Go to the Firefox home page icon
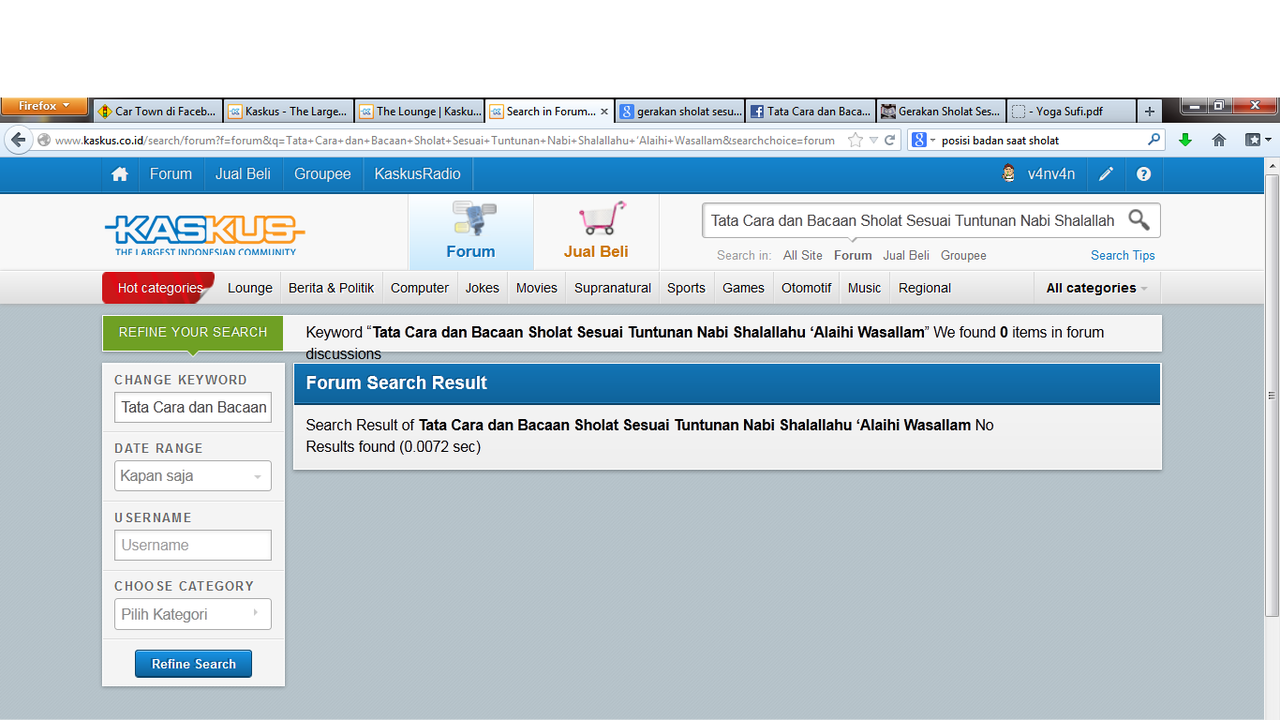This screenshot has width=1280, height=720. pyautogui.click(x=1218, y=140)
